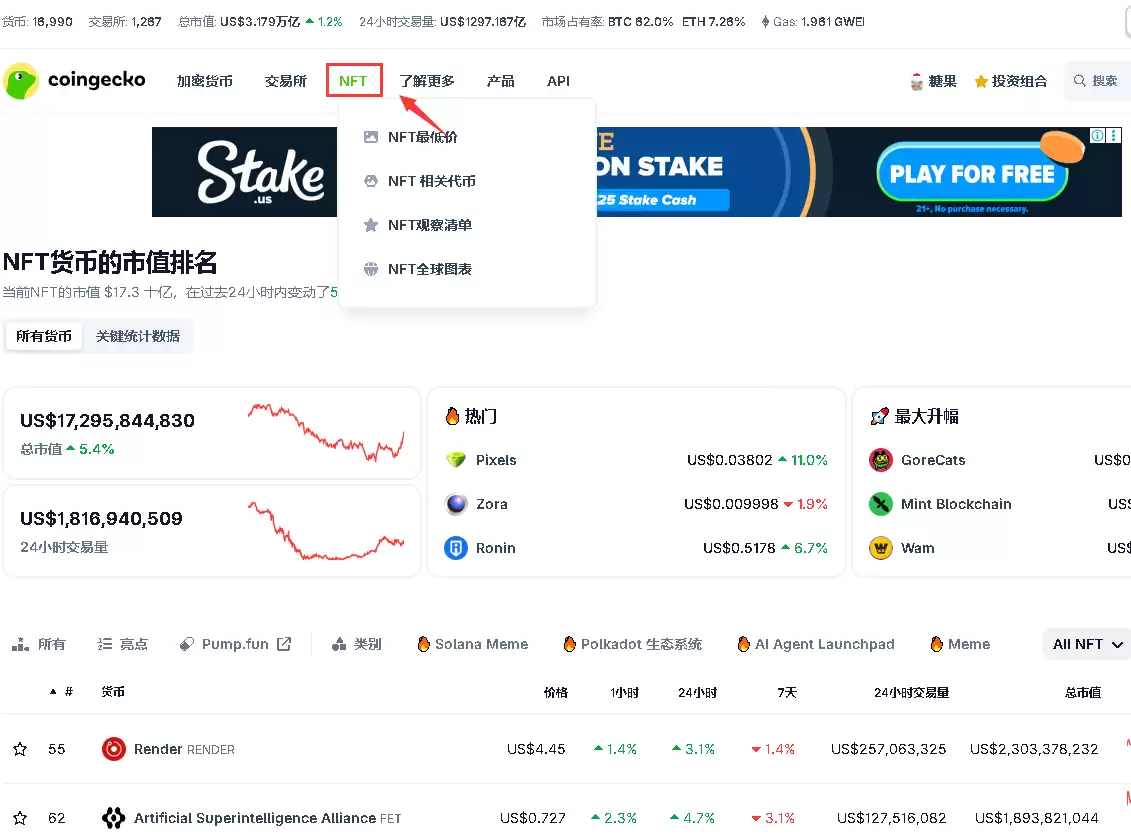Favorite the Artificial Superintelligence Alliance row
The height and width of the screenshot is (836, 1131).
click(x=22, y=817)
